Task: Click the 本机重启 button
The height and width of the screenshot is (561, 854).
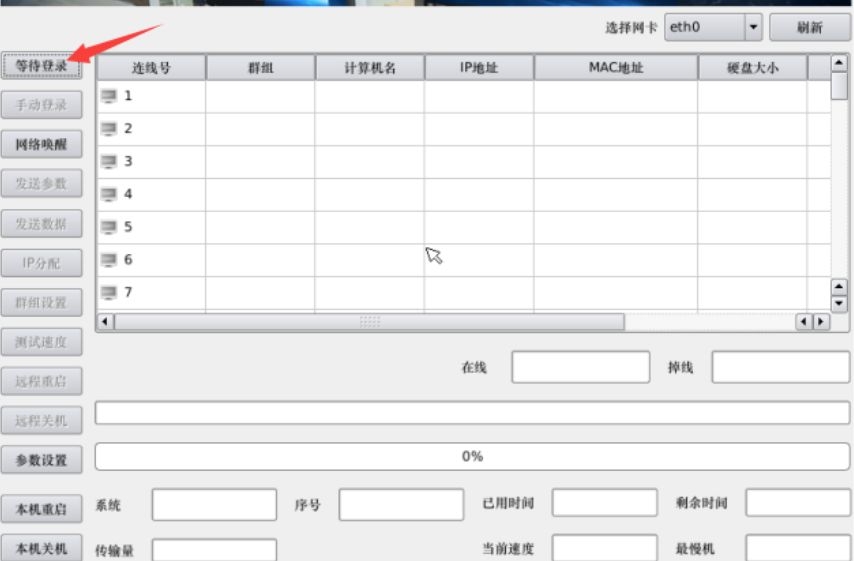Action: 41,509
